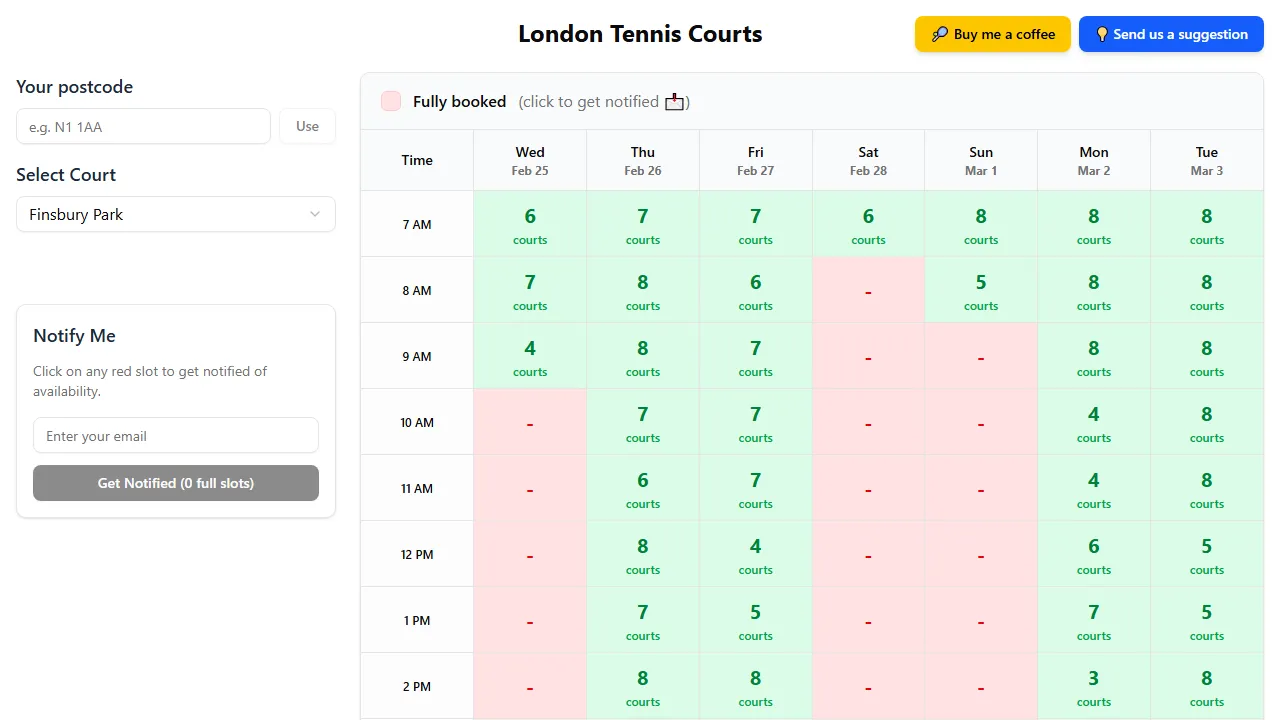Click the 7 AM row label in the Time column

click(417, 224)
